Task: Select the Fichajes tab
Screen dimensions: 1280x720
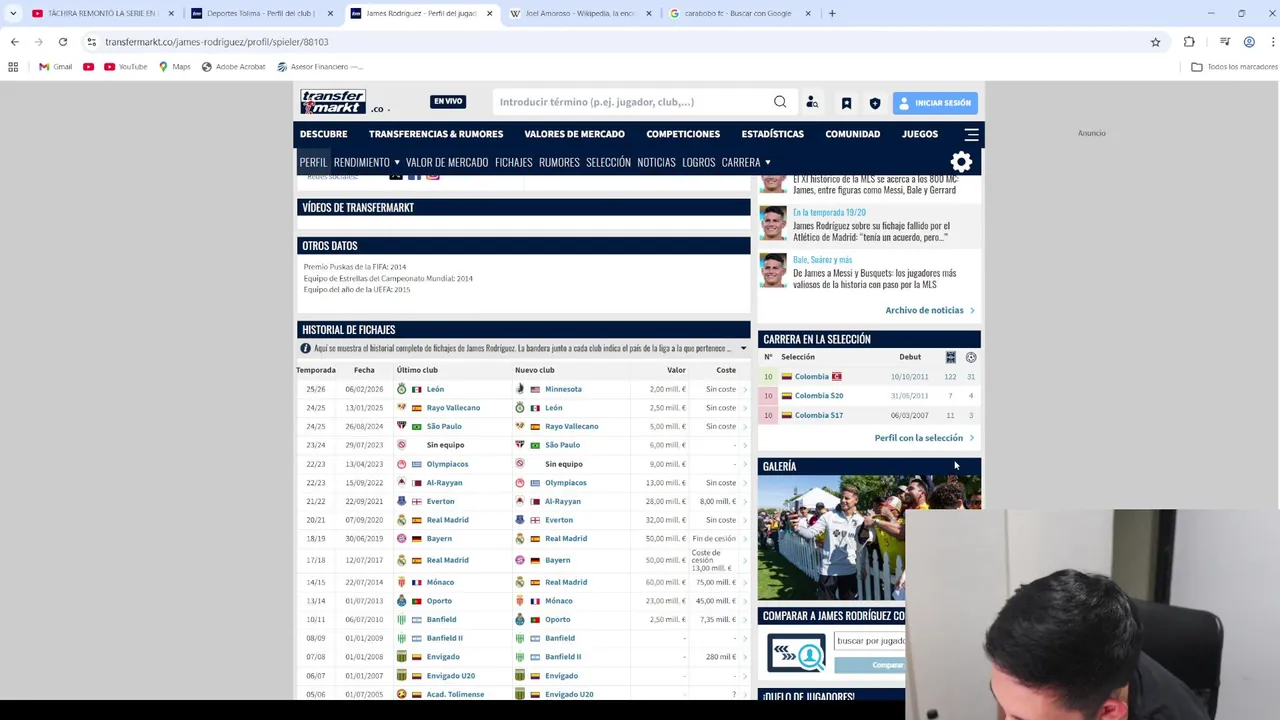Action: [x=513, y=162]
